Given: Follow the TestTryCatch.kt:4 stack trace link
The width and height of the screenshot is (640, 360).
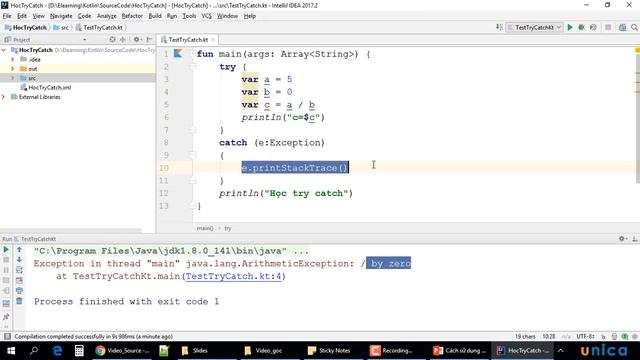Looking at the screenshot, I should tap(233, 276).
